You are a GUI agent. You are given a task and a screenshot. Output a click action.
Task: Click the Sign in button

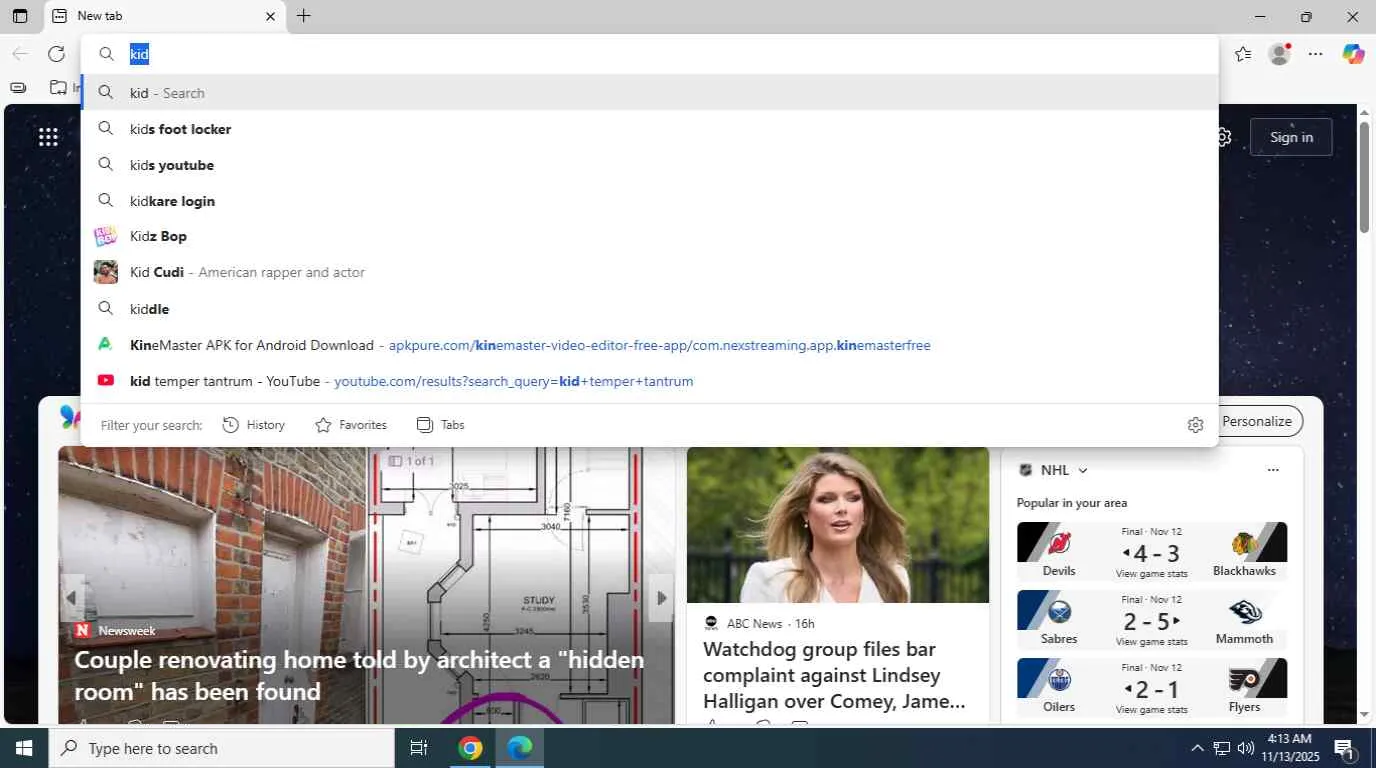[x=1291, y=137]
